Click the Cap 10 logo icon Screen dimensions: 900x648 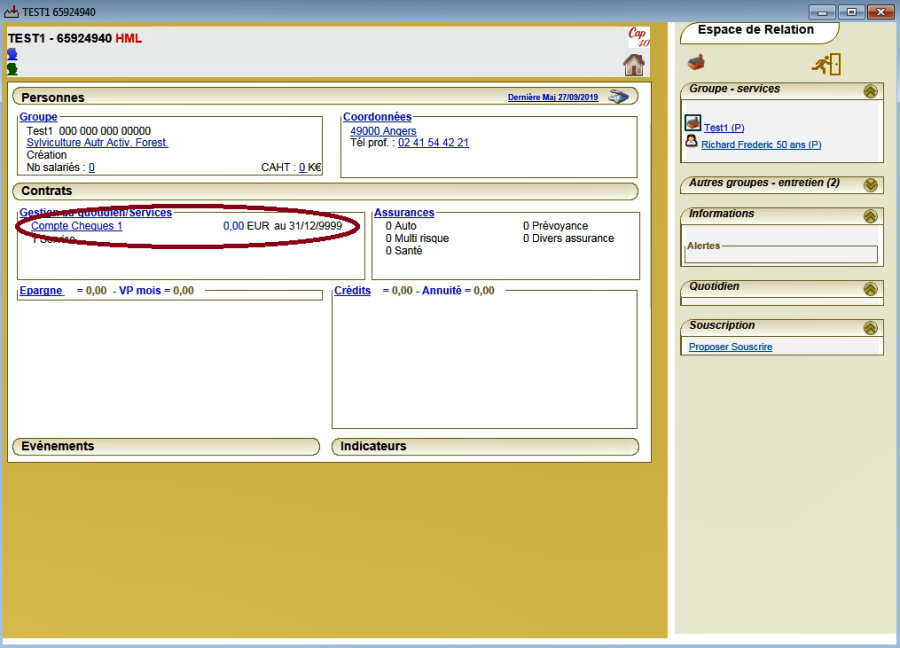coord(637,37)
